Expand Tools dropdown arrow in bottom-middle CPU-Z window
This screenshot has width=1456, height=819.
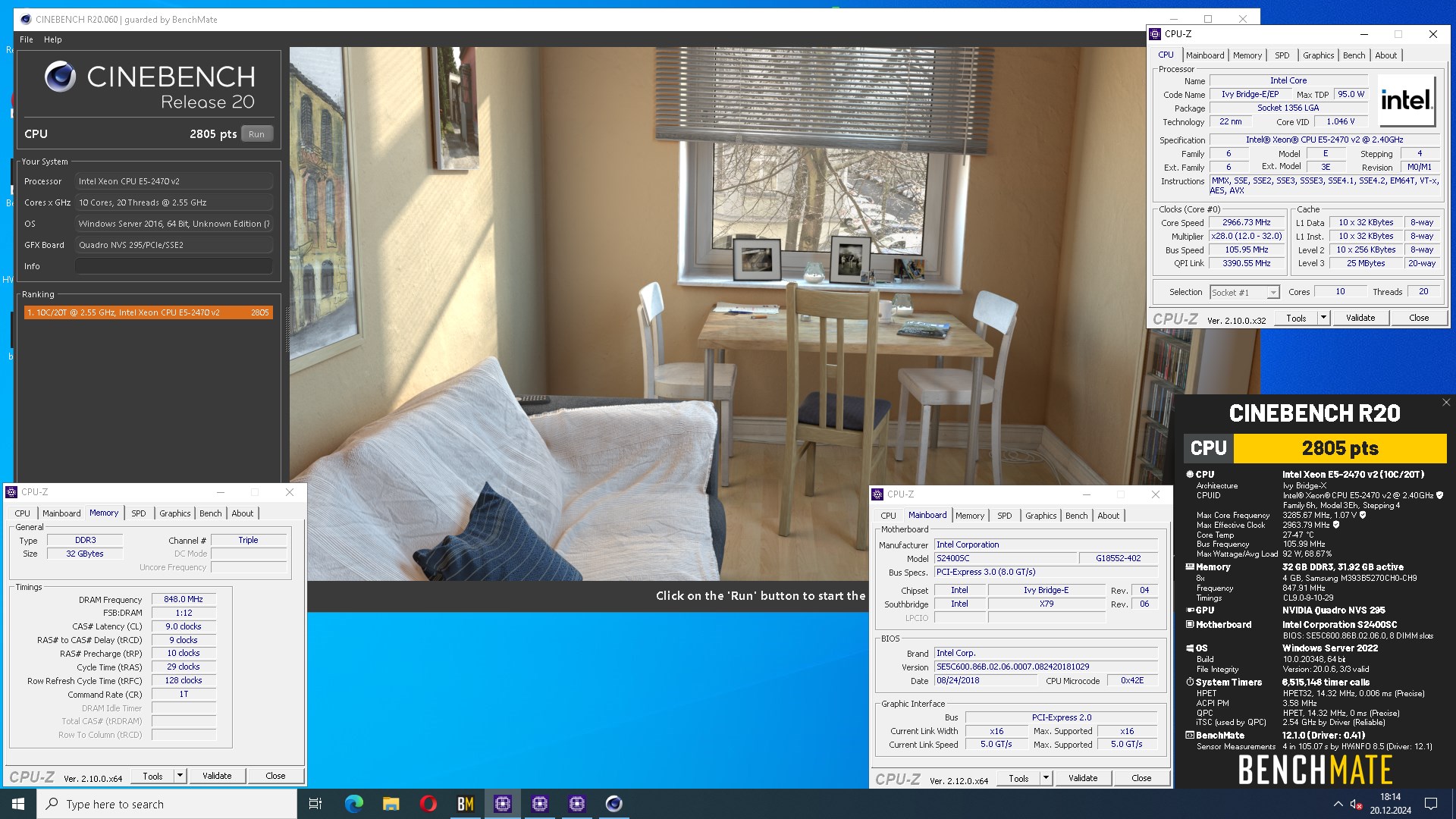click(x=1046, y=779)
